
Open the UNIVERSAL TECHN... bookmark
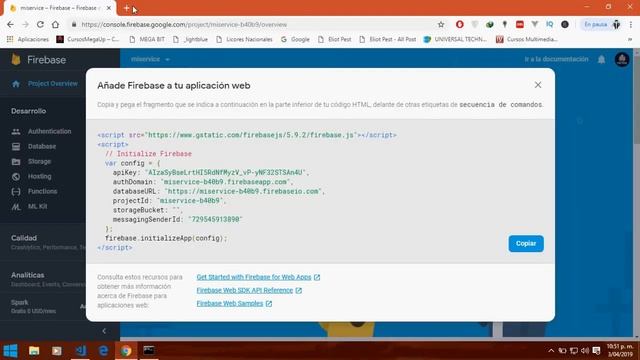(x=456, y=39)
